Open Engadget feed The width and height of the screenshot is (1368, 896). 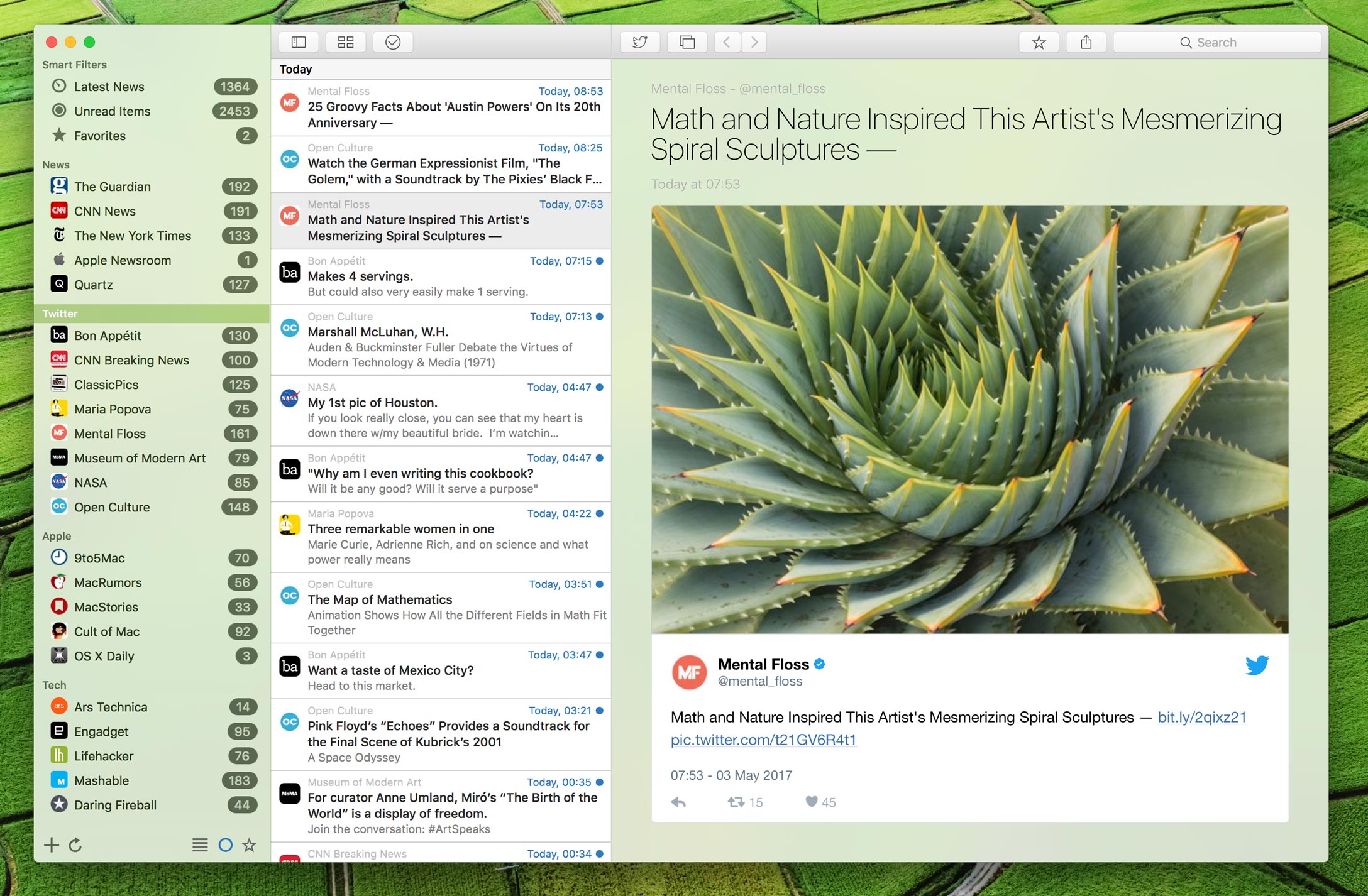[x=152, y=731]
